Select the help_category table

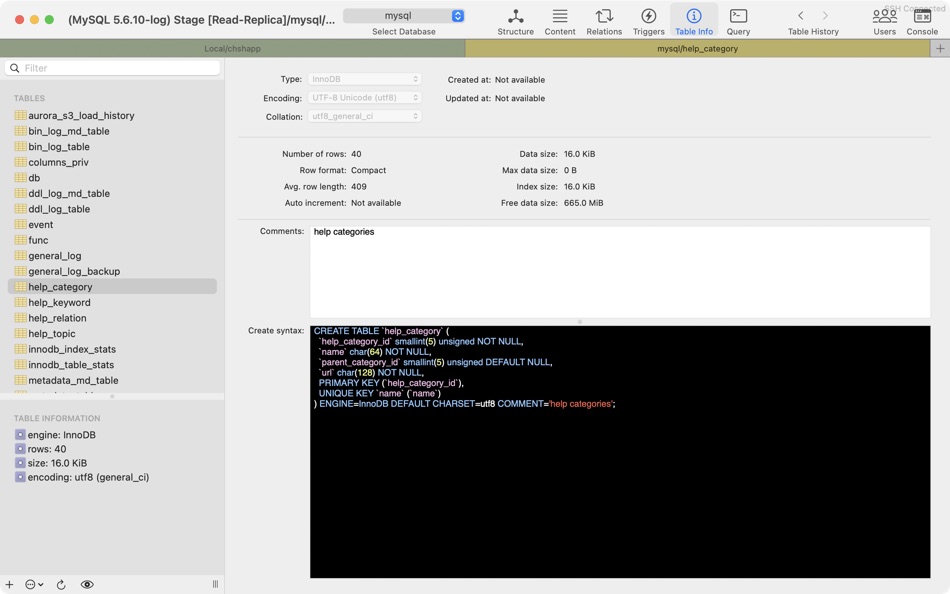pos(112,287)
